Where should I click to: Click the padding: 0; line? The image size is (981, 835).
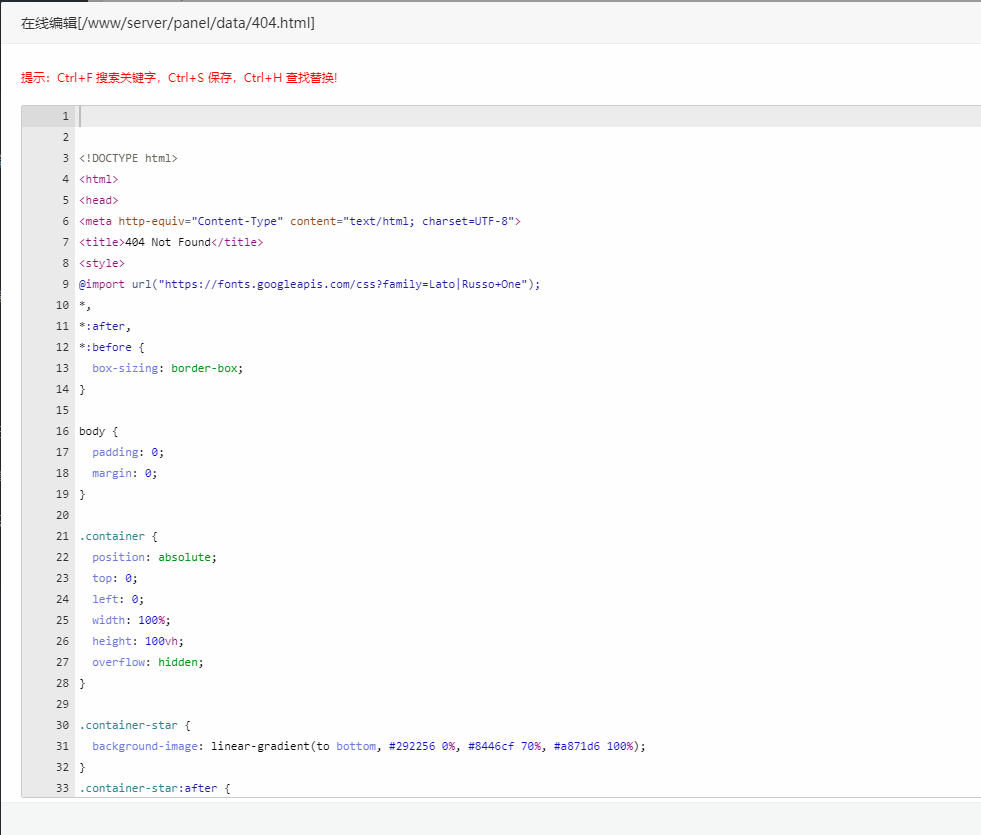click(128, 452)
